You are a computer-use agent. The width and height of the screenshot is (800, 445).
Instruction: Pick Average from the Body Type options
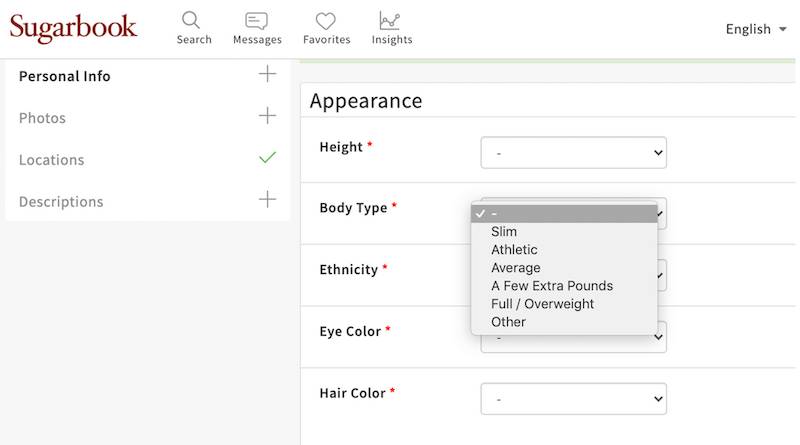tap(515, 268)
